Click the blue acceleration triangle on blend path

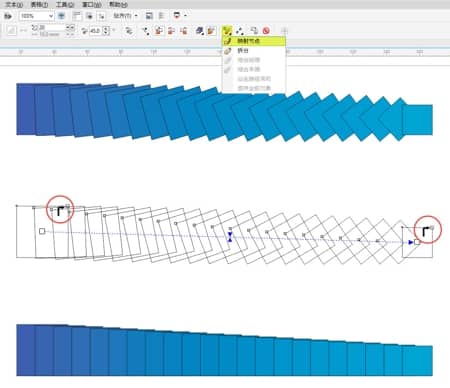tap(230, 237)
